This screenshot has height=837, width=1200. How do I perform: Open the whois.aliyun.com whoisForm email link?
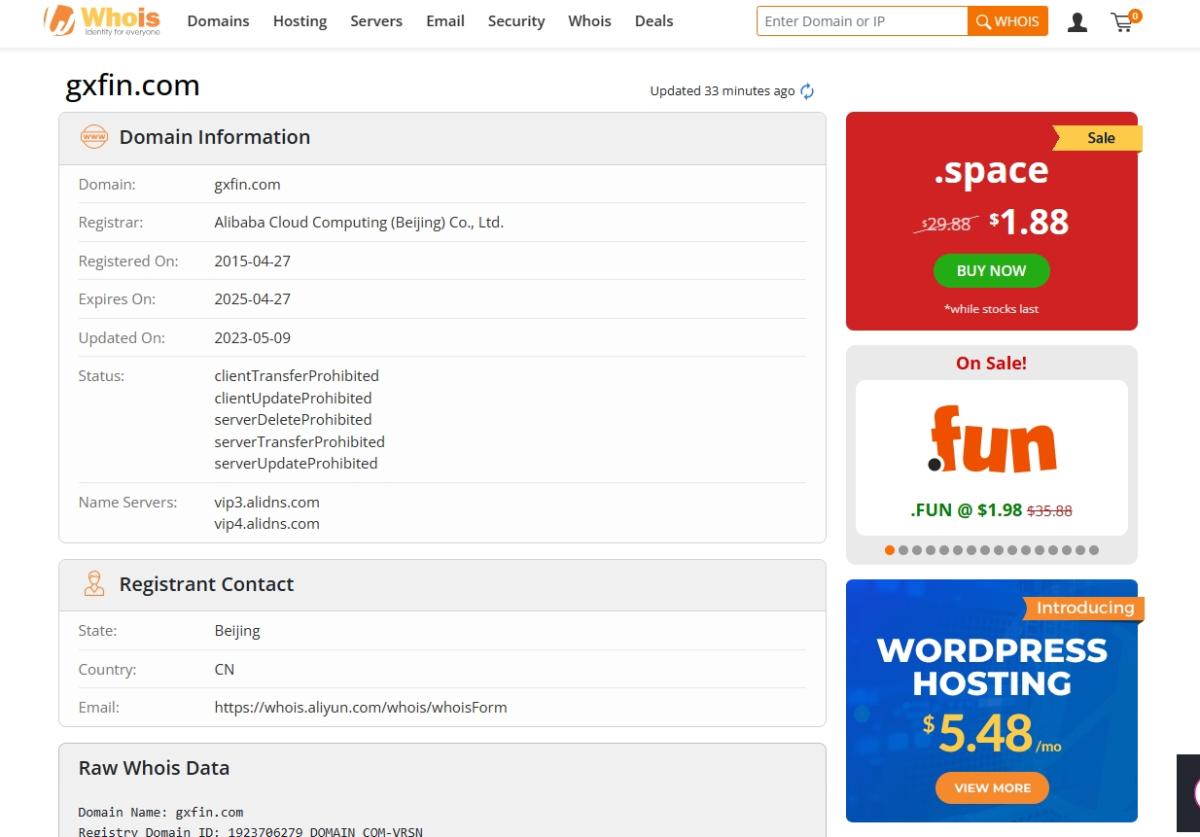click(360, 707)
